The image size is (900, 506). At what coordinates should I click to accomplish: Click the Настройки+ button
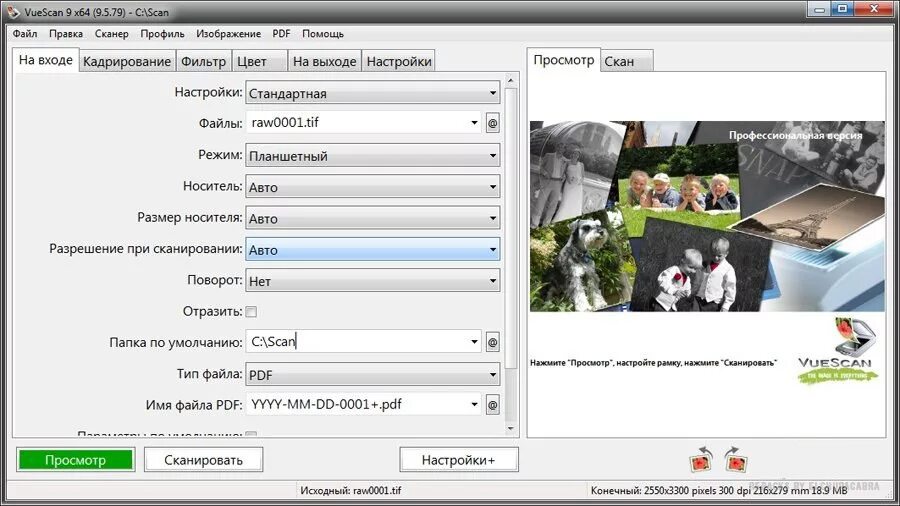point(459,460)
